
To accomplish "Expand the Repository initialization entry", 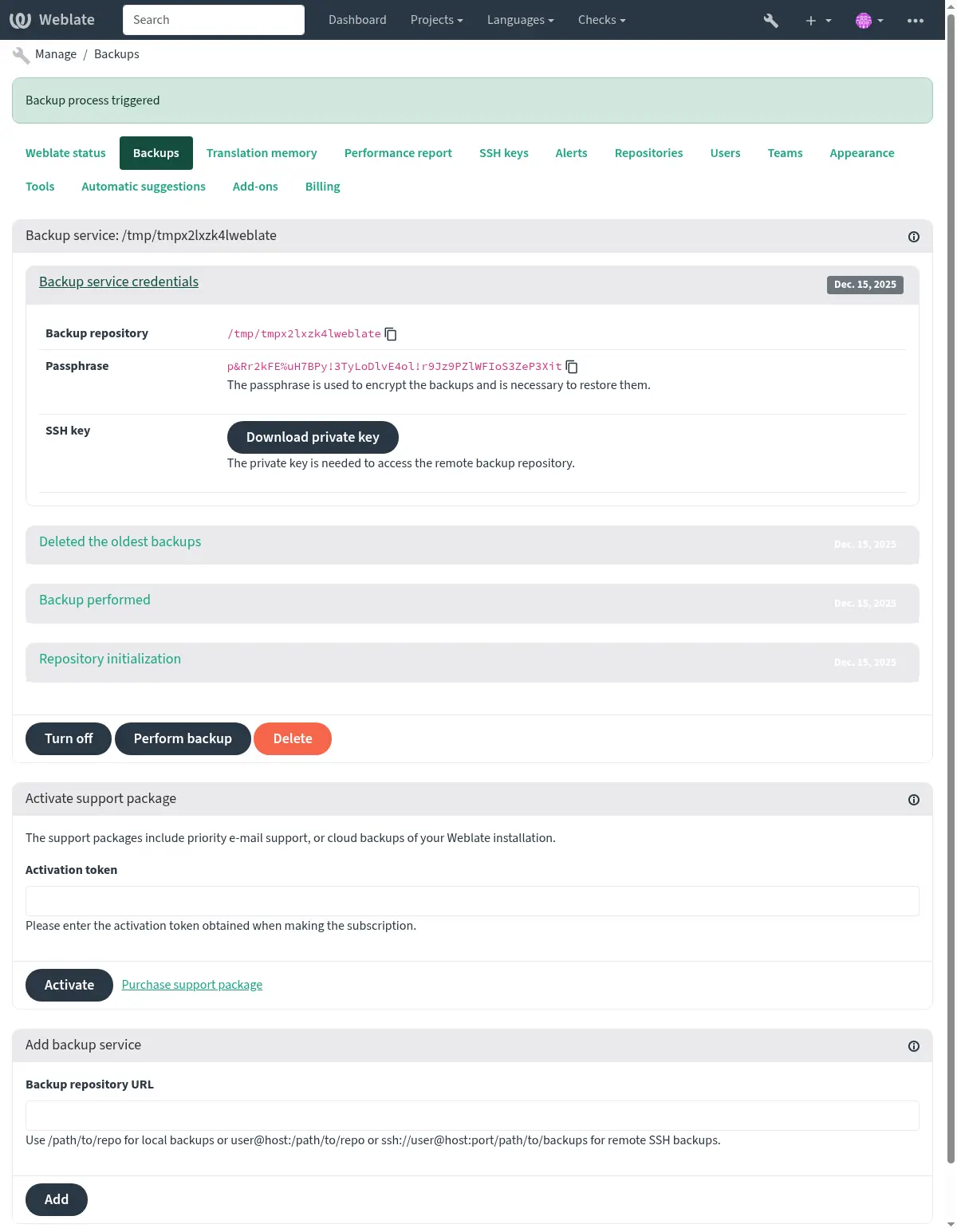I will coord(110,659).
